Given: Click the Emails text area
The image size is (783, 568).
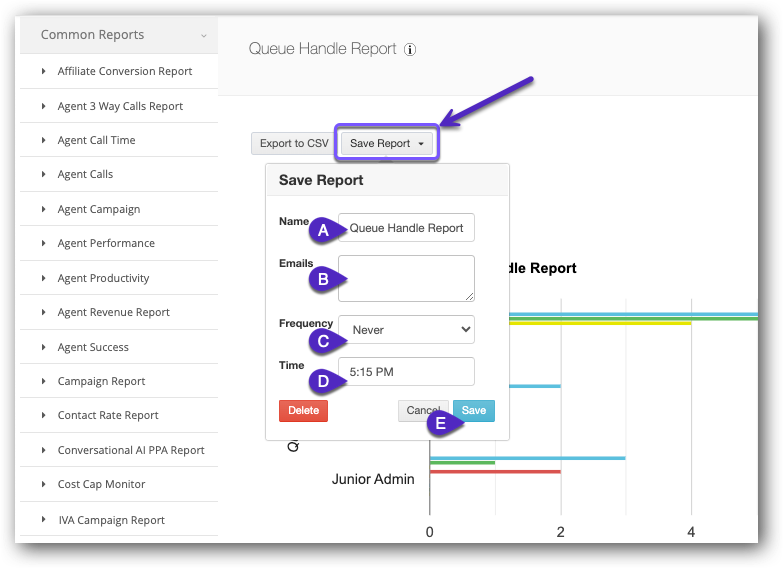Looking at the screenshot, I should pos(406,278).
